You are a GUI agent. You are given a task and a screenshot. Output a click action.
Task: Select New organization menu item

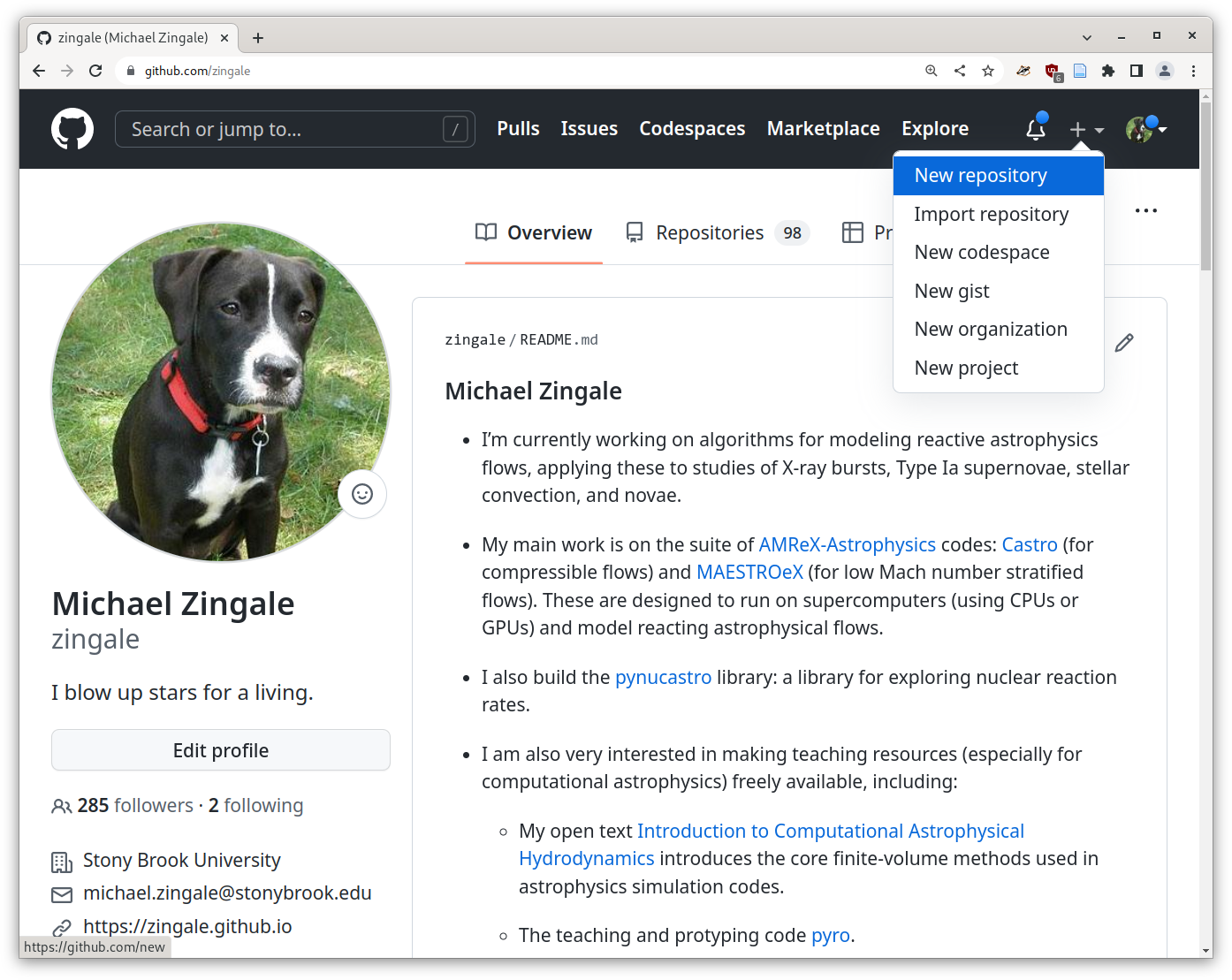(x=999, y=329)
